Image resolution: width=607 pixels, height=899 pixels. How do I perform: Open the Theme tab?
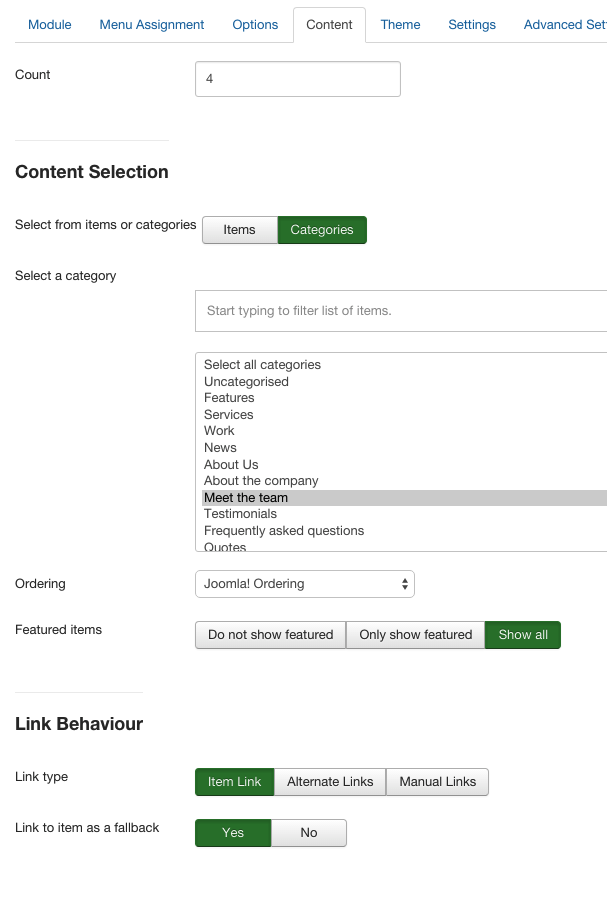pyautogui.click(x=400, y=25)
